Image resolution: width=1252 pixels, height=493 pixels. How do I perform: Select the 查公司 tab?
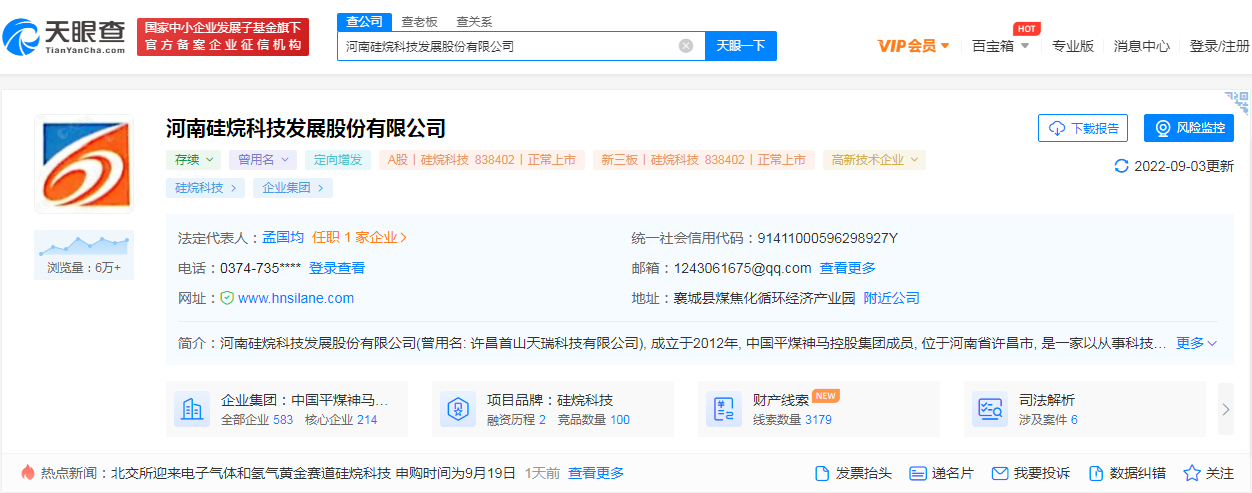coord(363,21)
